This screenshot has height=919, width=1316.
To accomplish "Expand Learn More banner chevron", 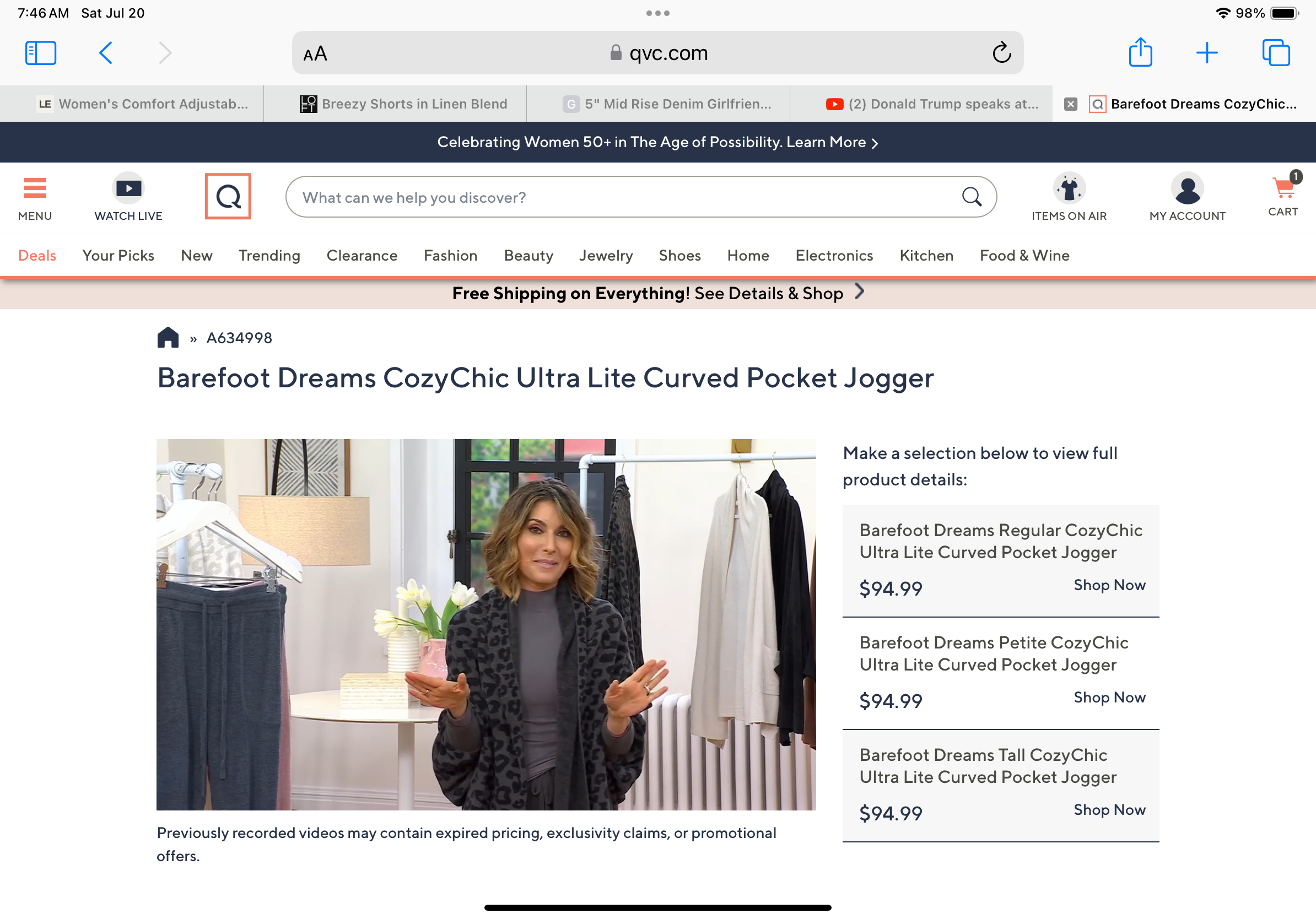I will pos(875,143).
